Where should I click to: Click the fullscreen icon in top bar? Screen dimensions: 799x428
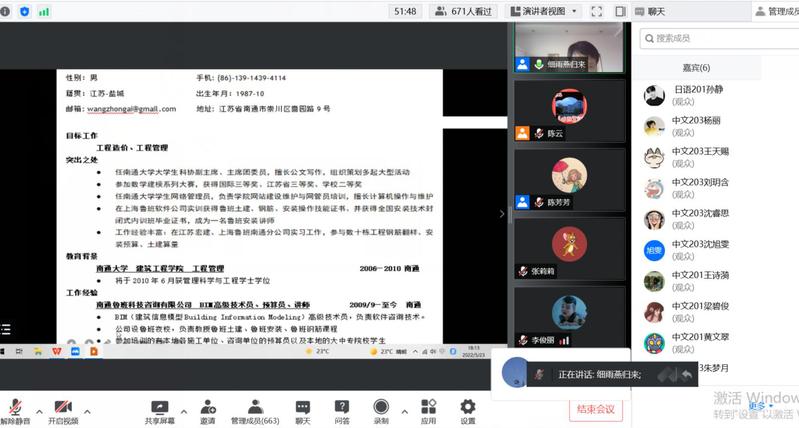(x=597, y=11)
